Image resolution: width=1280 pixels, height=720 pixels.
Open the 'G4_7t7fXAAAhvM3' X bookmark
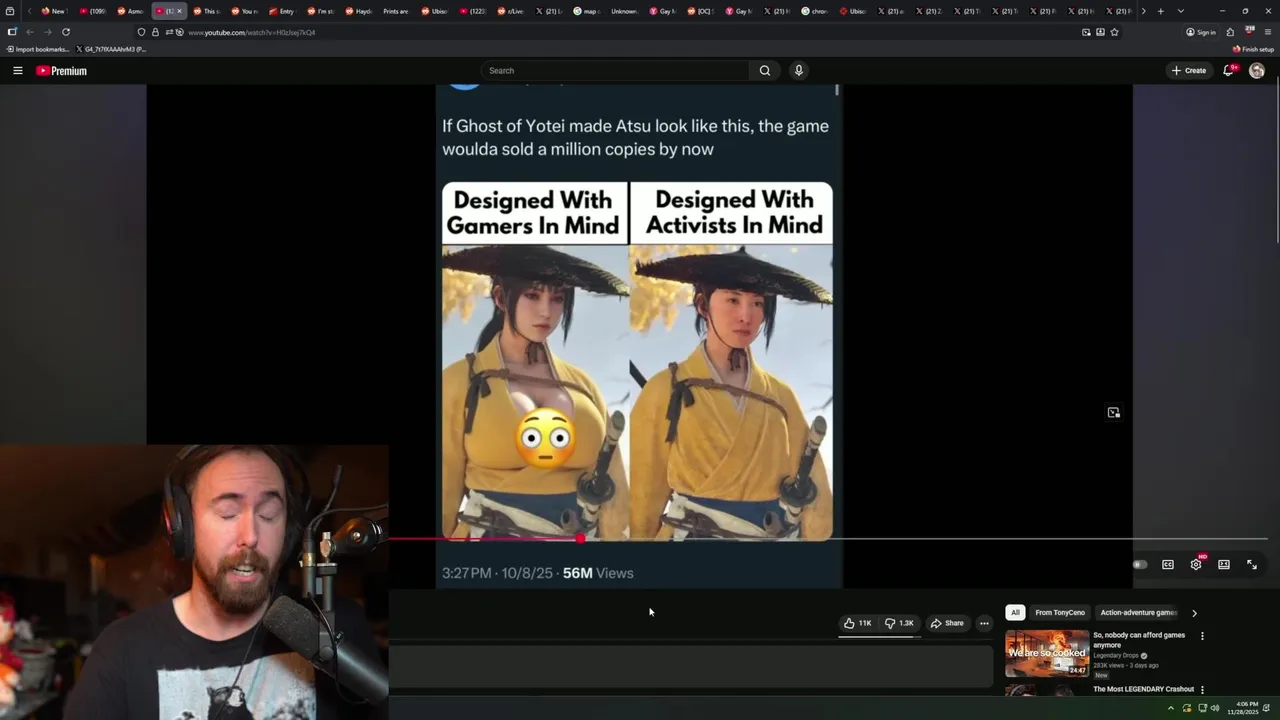pos(111,49)
